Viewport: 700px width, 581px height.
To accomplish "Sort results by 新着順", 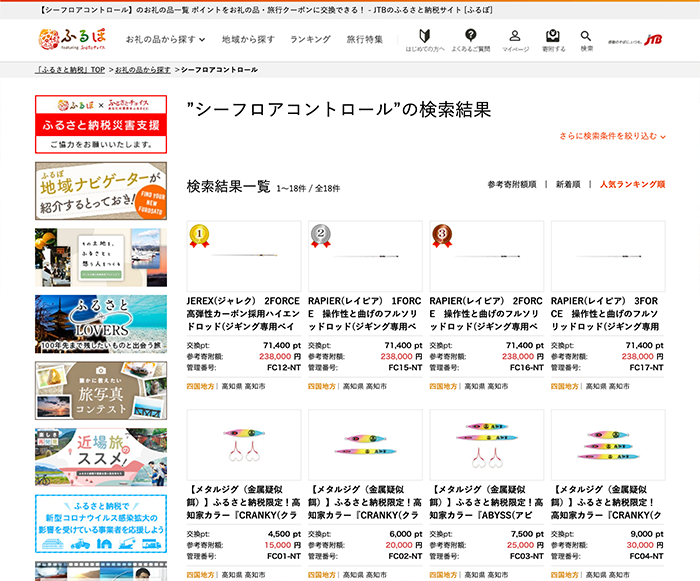I will click(x=568, y=184).
